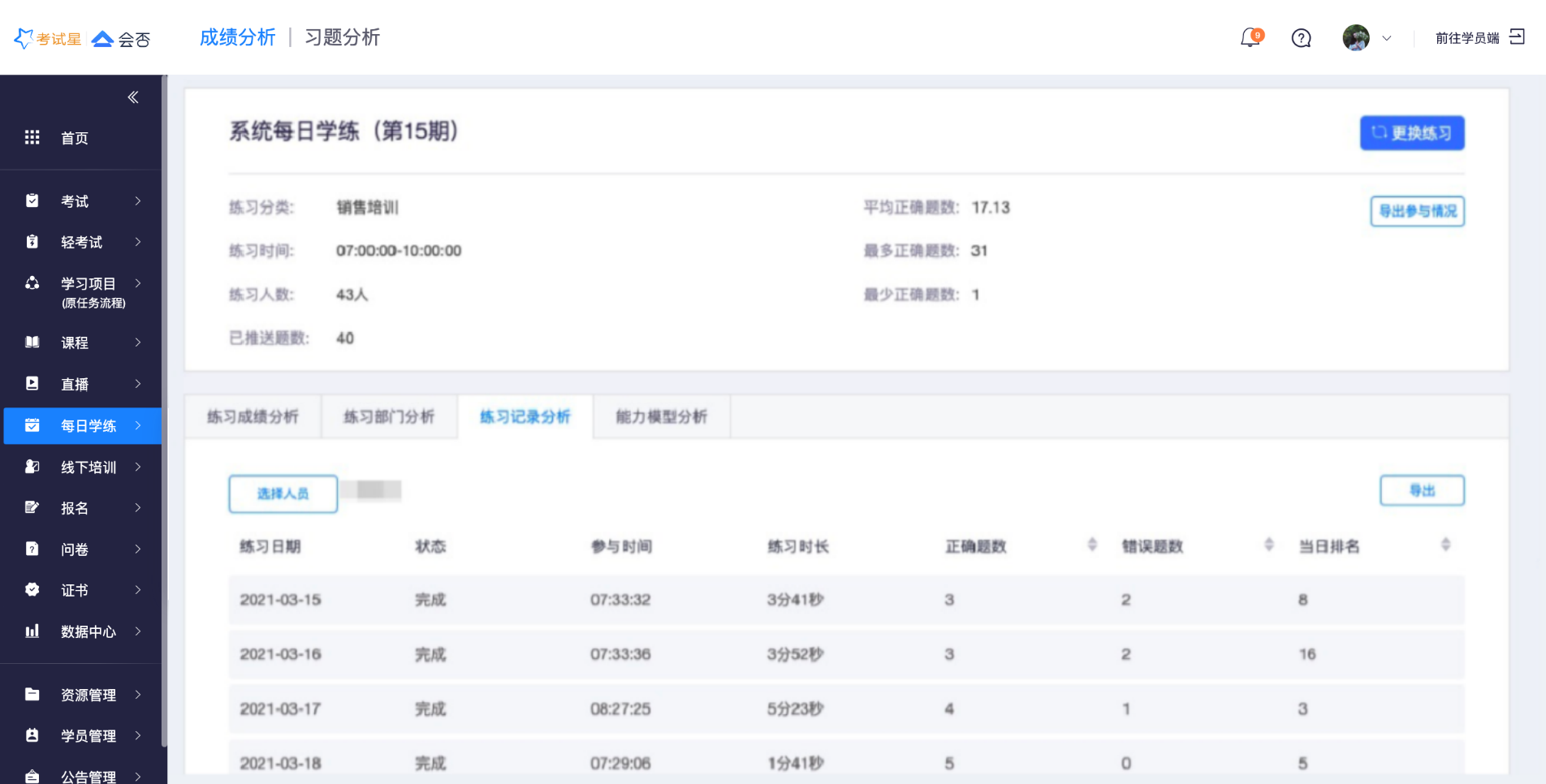Expand the 考试 sidebar menu chevron

tap(138, 201)
